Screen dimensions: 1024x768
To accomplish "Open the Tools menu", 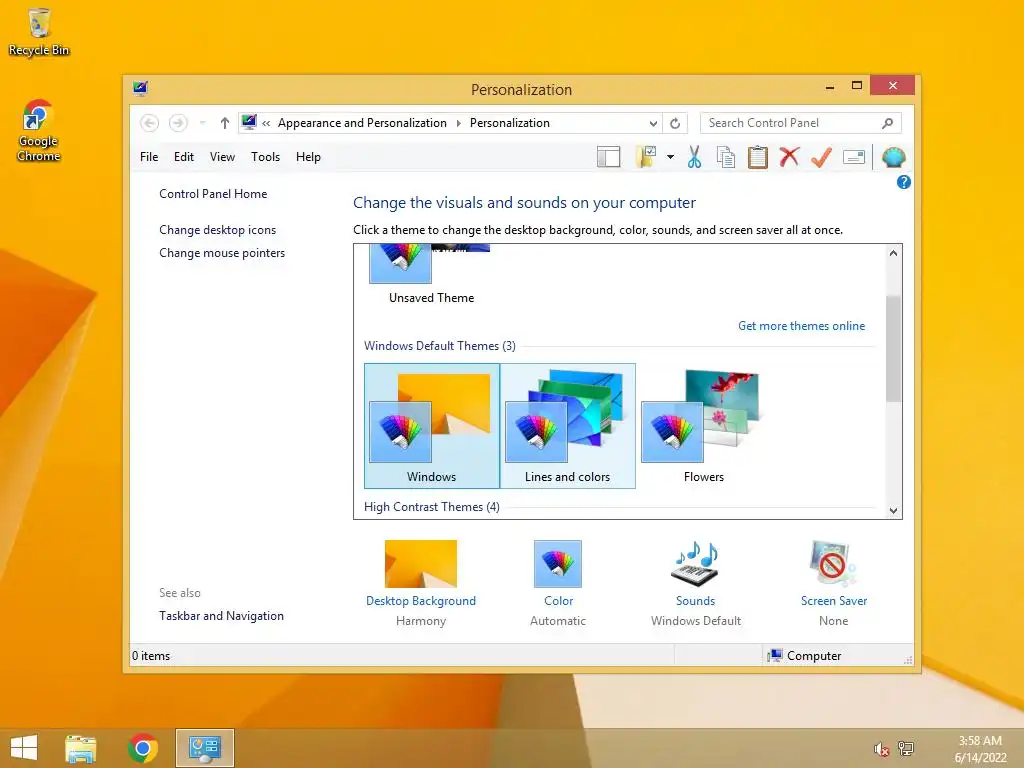I will pyautogui.click(x=265, y=157).
